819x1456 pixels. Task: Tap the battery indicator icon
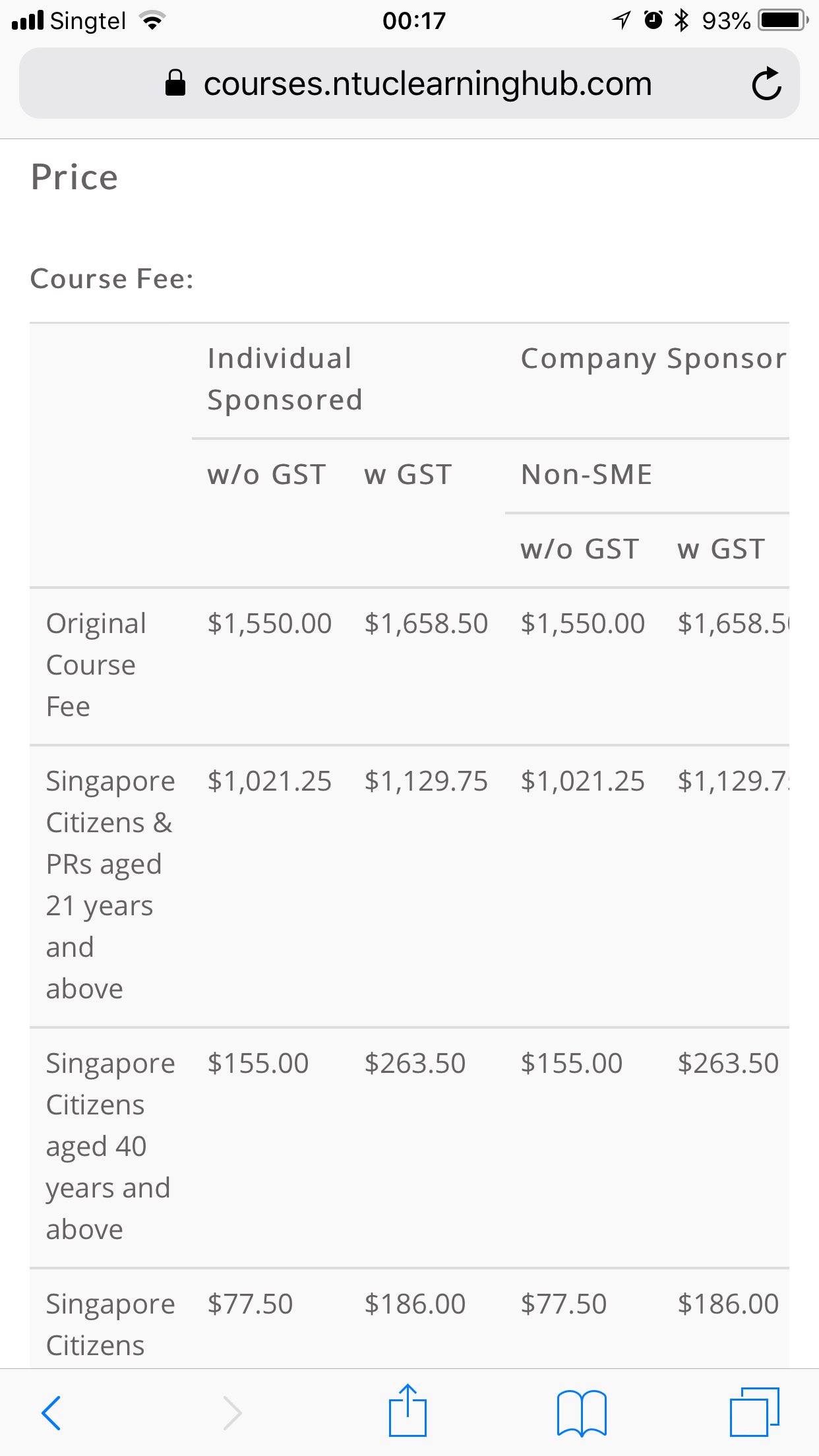pos(783,20)
